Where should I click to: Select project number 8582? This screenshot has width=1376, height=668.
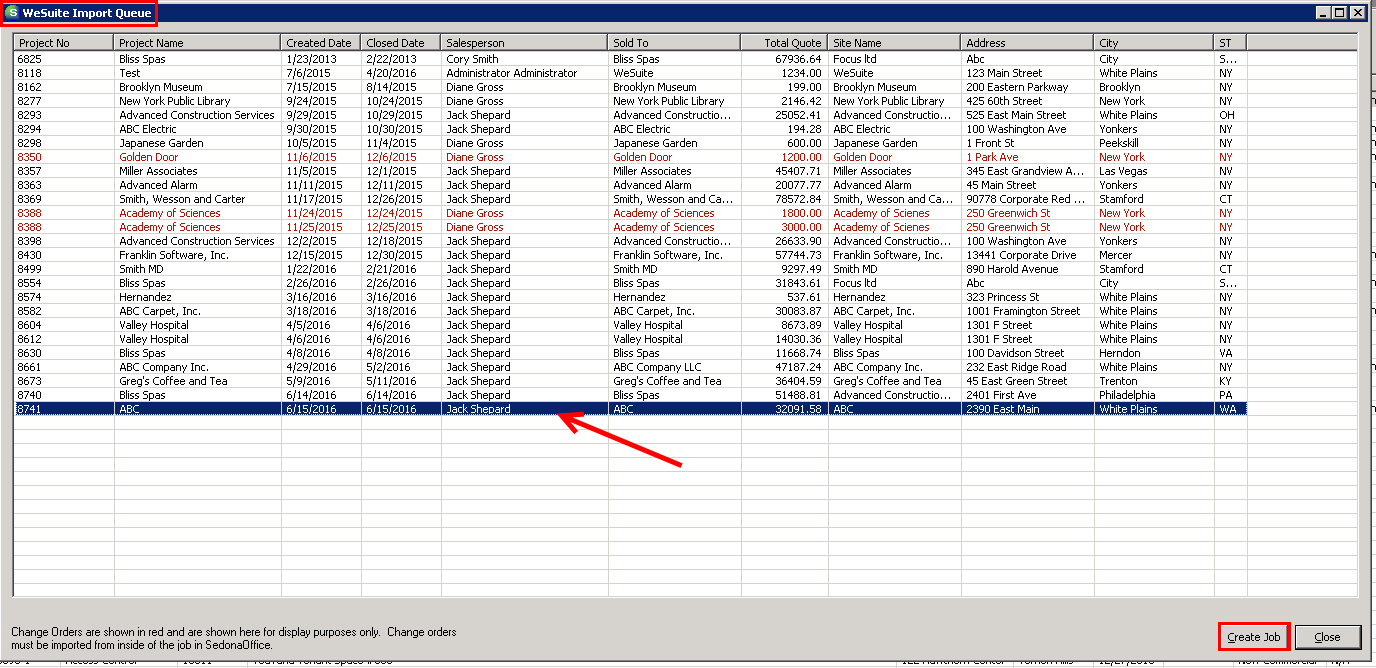tap(30, 311)
